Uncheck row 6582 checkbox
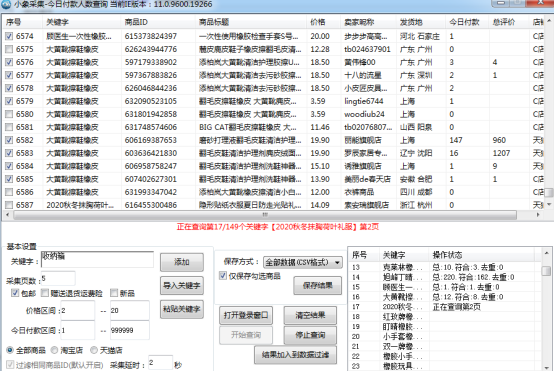 (9, 140)
